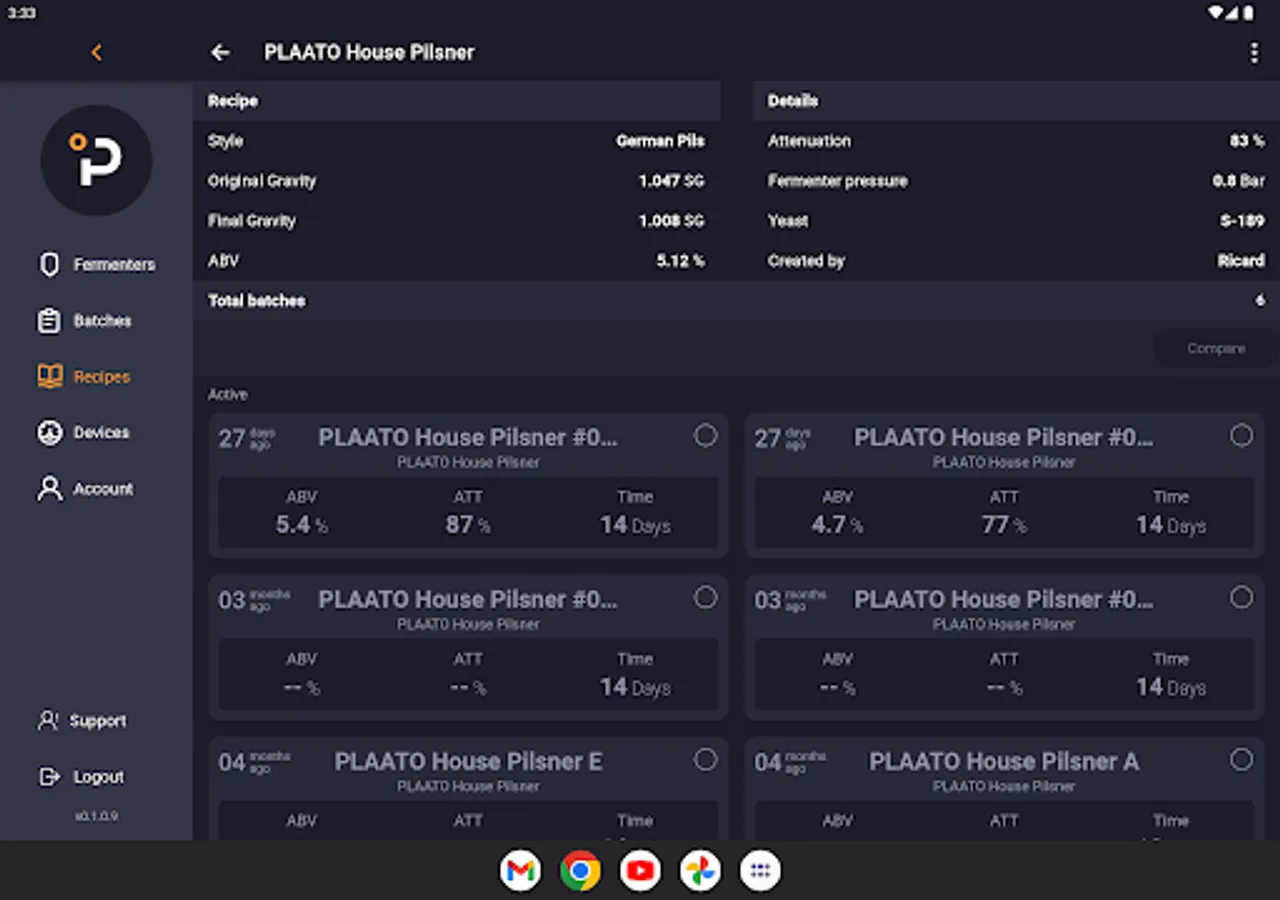Click the status bar clock
This screenshot has width=1280, height=900.
(x=22, y=12)
